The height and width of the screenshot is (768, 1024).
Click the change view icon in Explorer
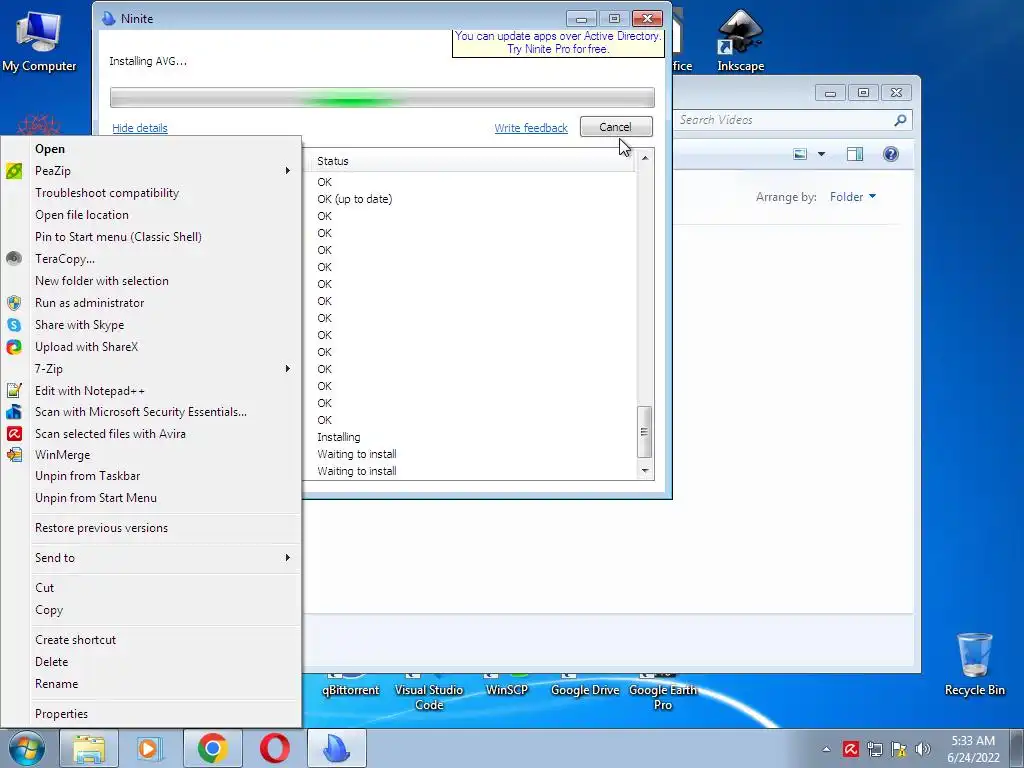(800, 154)
